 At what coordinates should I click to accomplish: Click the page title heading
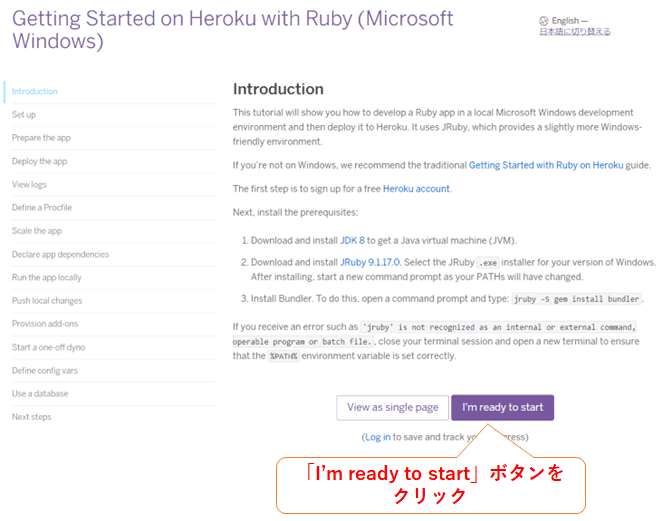tap(232, 30)
